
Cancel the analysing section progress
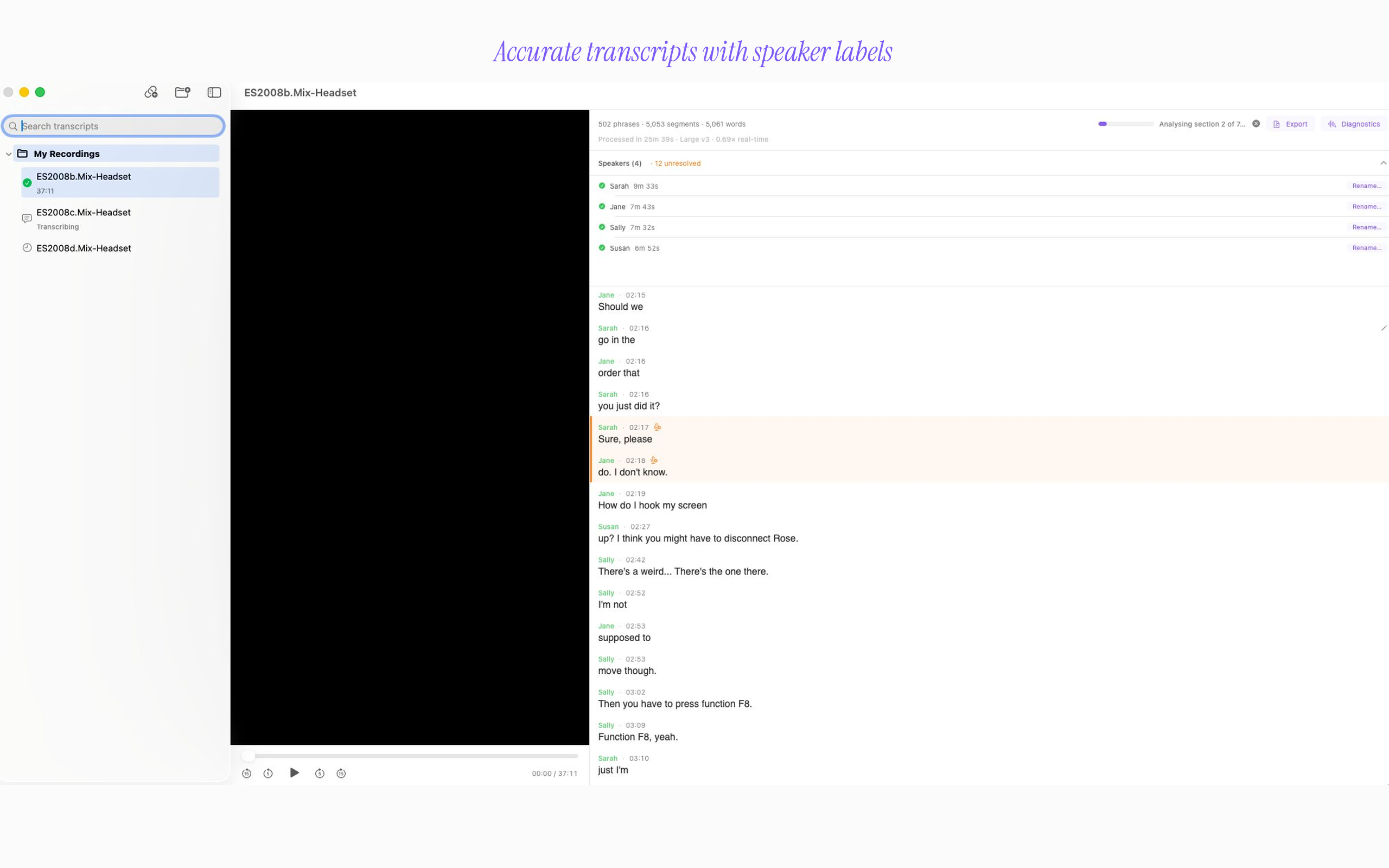coord(1256,124)
